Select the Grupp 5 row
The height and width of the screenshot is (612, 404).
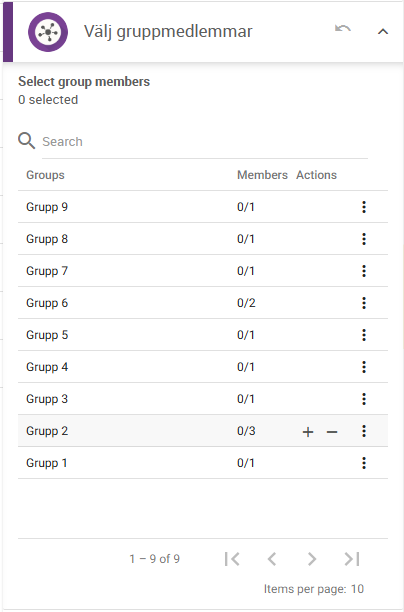(x=203, y=335)
